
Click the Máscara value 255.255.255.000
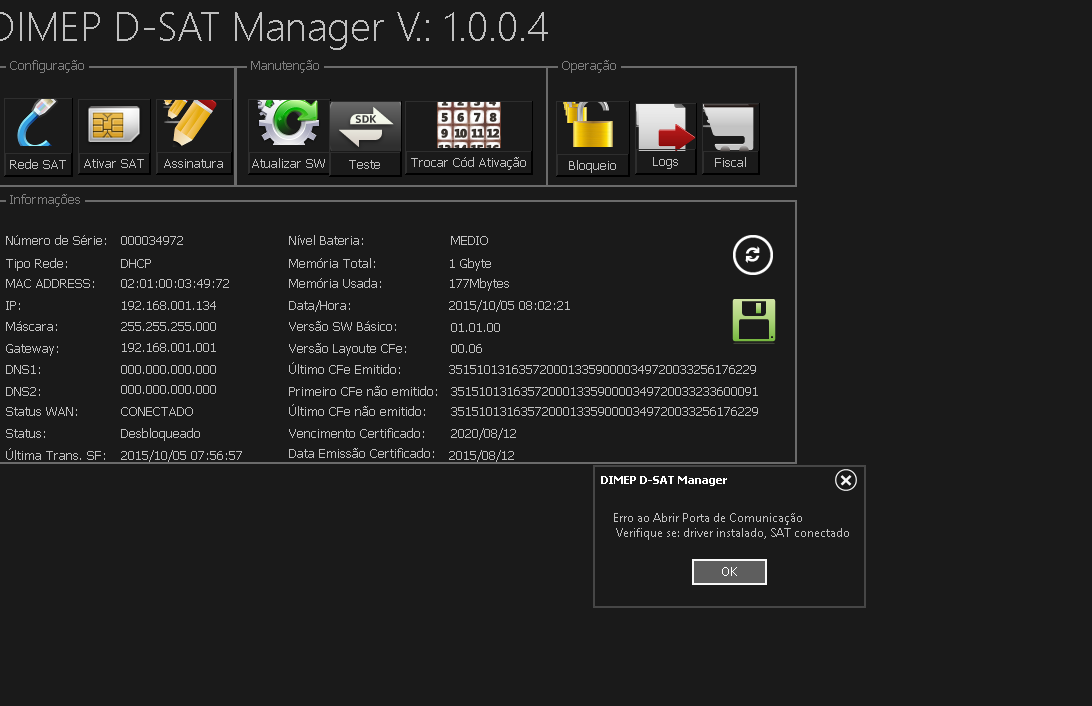click(169, 327)
